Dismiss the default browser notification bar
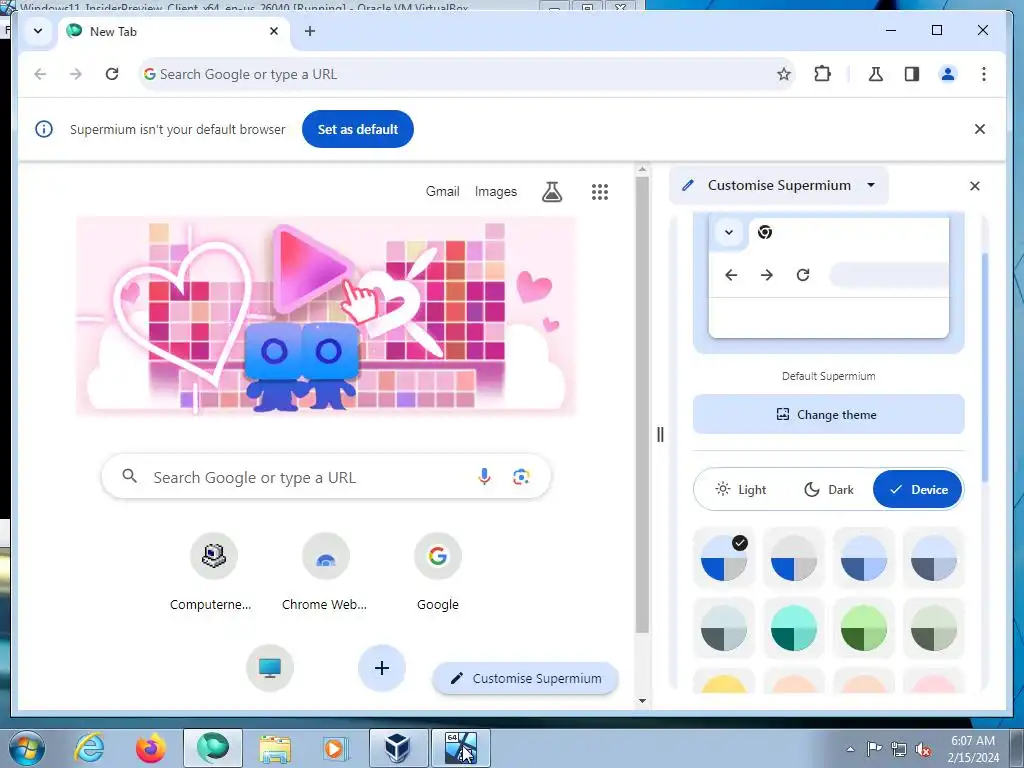1024x768 pixels. tap(980, 129)
